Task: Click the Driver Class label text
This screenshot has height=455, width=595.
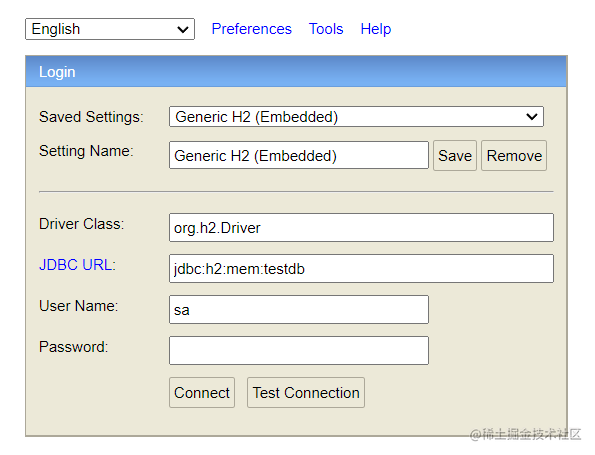Action: click(82, 224)
